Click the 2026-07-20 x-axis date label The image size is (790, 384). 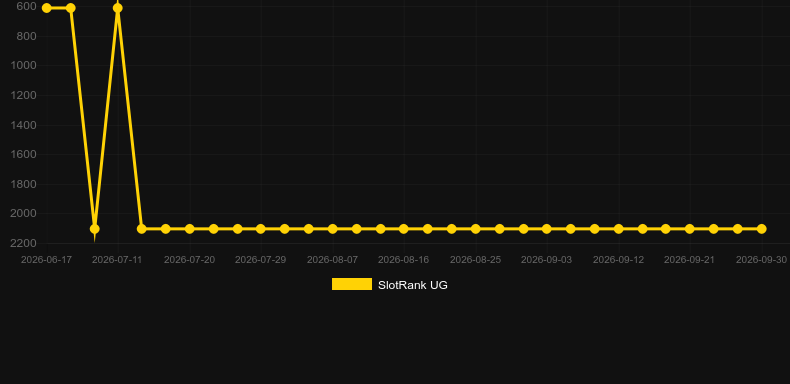point(189,260)
